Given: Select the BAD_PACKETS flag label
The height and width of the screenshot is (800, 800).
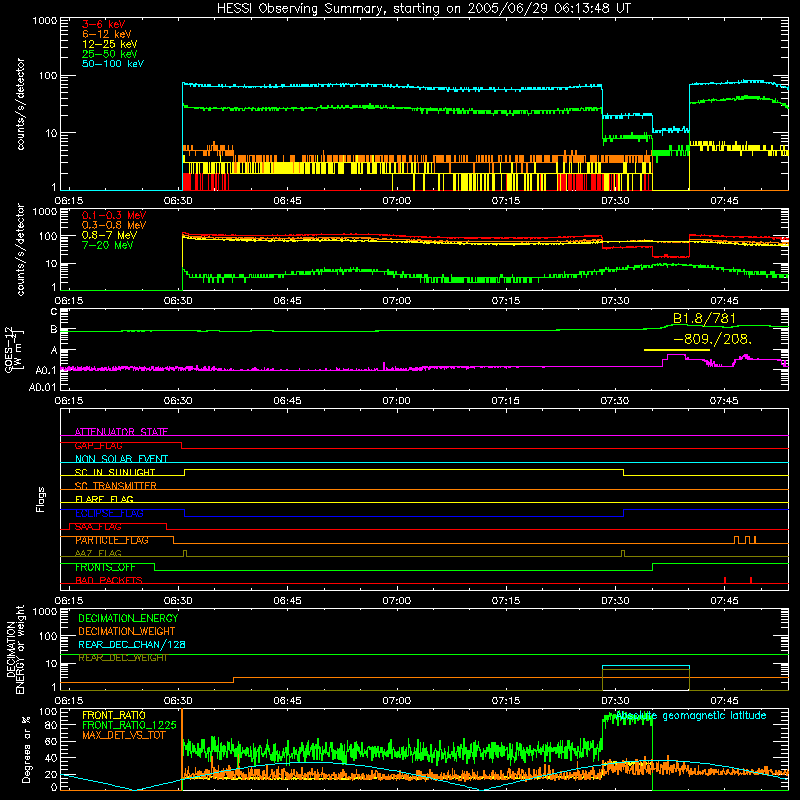Looking at the screenshot, I should [109, 581].
